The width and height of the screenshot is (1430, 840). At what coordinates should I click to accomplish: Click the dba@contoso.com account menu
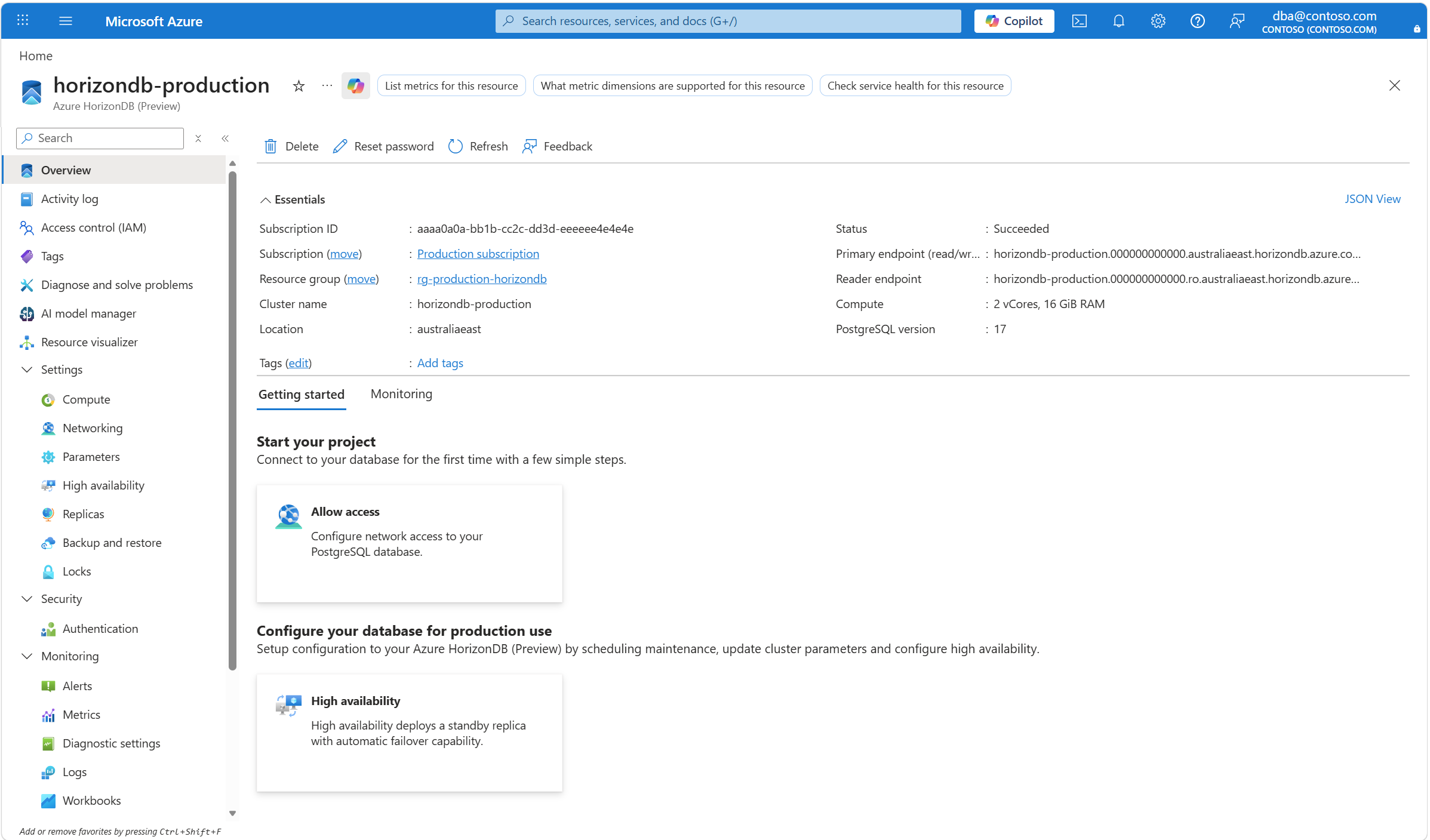pos(1320,21)
